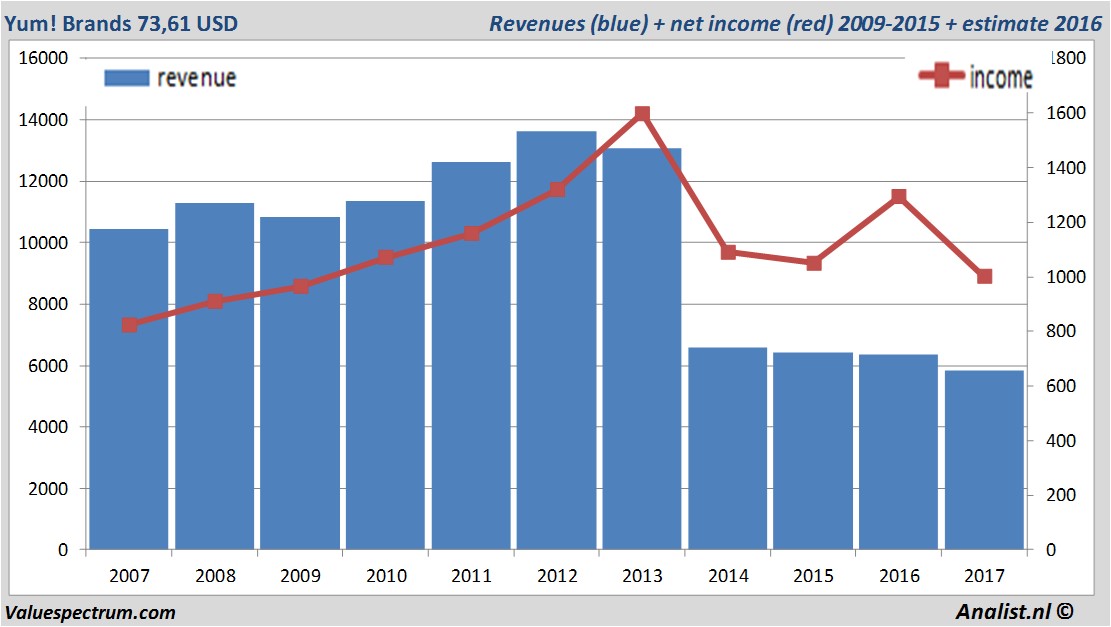The height and width of the screenshot is (627, 1111).
Task: Click the 16000 left axis label
Action: point(43,58)
